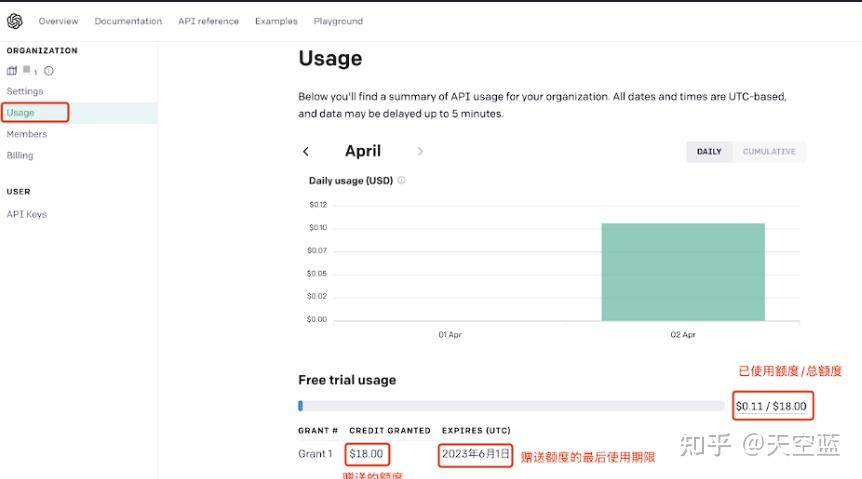Select Usage in the sidebar

pyautogui.click(x=21, y=113)
